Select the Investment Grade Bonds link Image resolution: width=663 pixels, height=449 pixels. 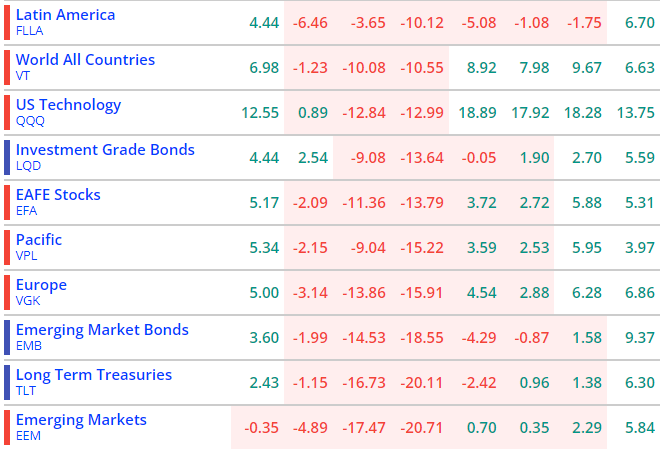click(x=105, y=150)
